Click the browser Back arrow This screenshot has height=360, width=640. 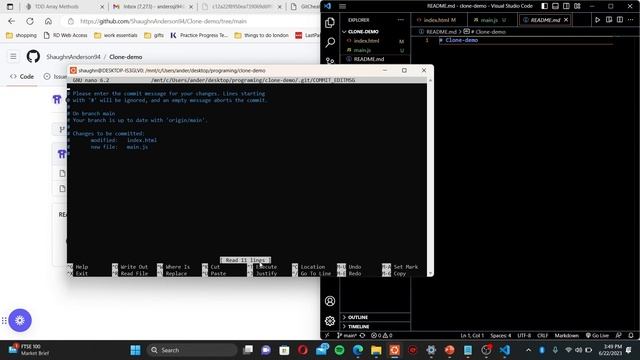coord(11,21)
